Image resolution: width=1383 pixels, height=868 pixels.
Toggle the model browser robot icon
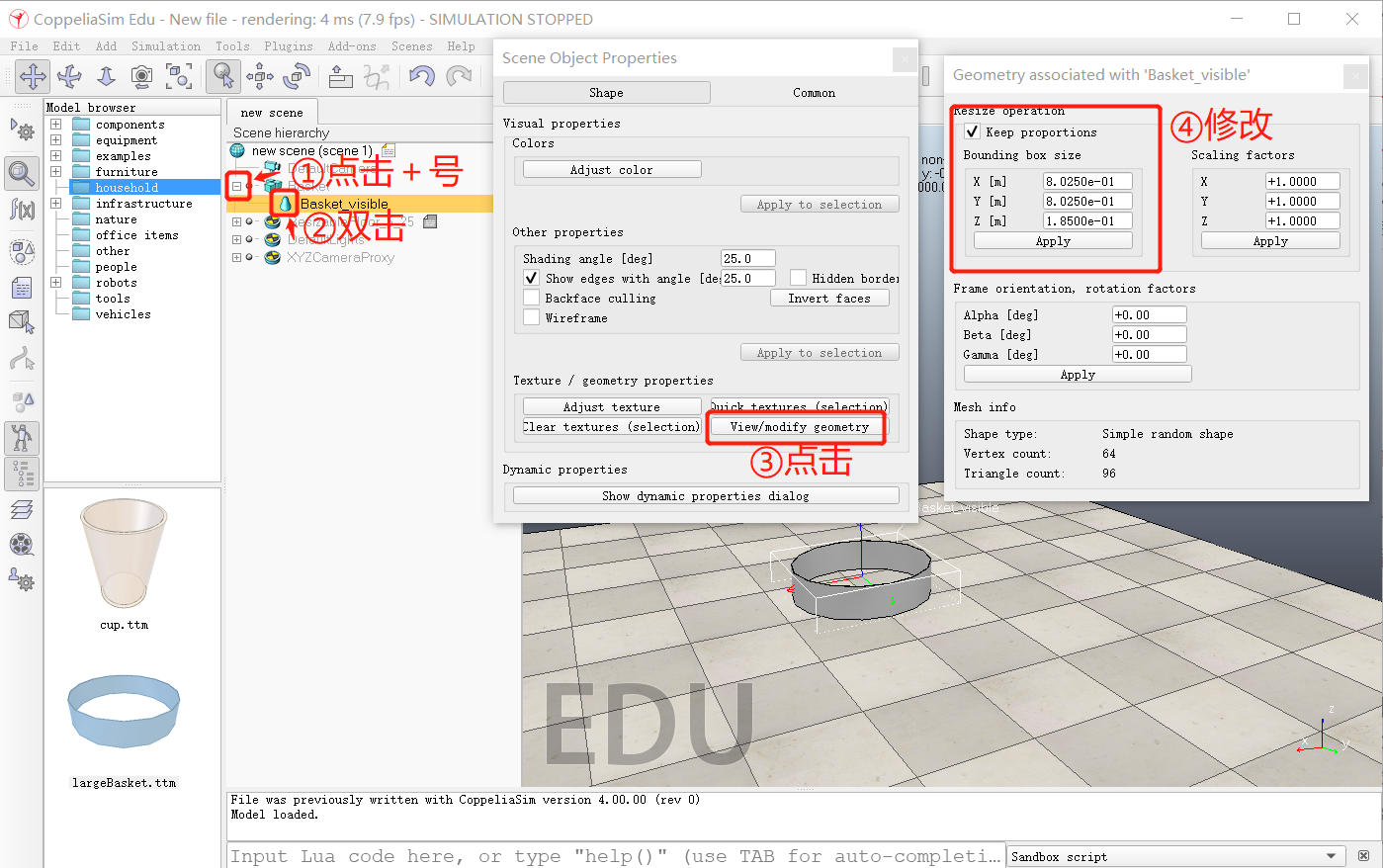tap(22, 436)
